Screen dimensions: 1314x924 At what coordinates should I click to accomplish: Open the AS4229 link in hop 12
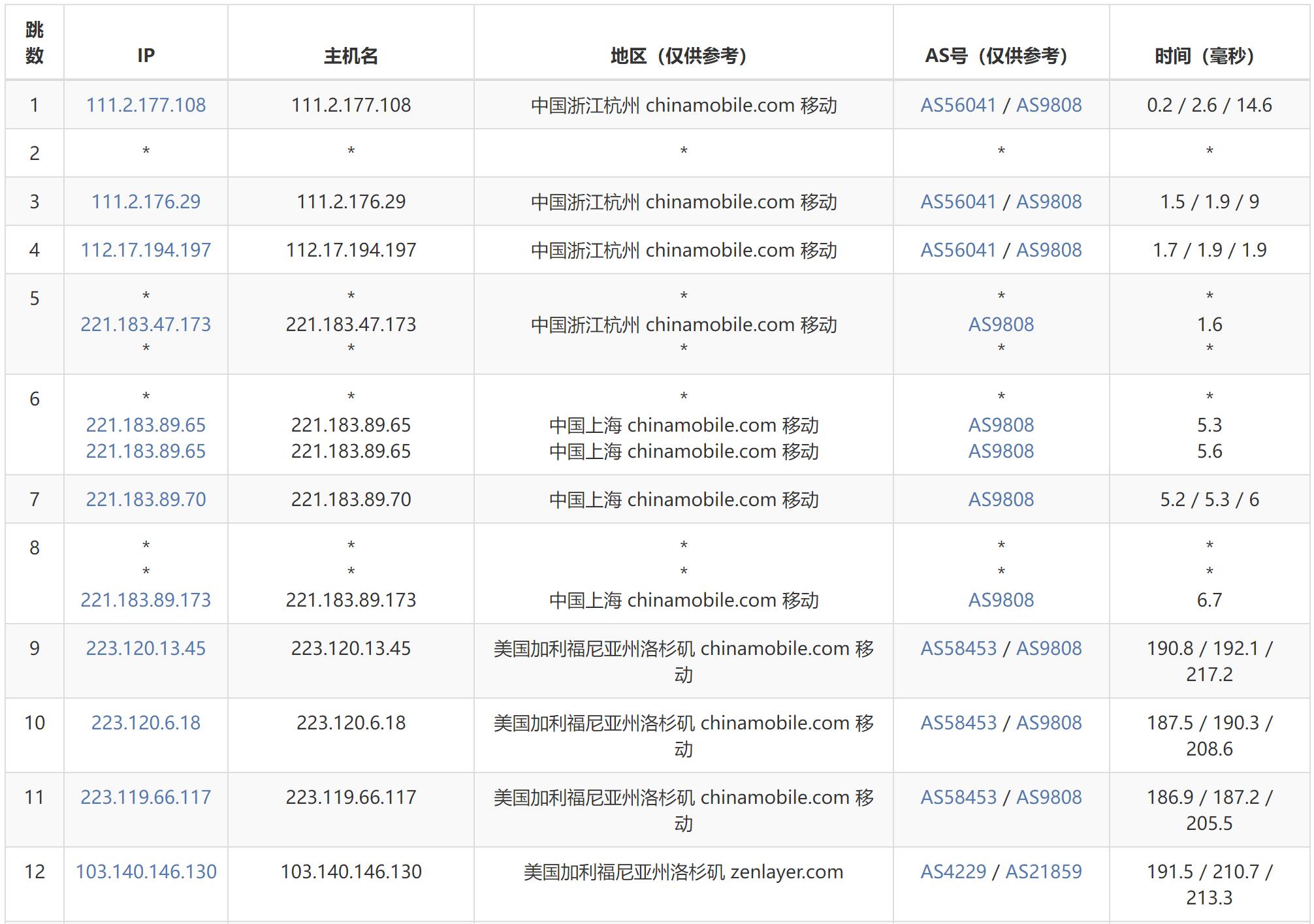point(953,872)
